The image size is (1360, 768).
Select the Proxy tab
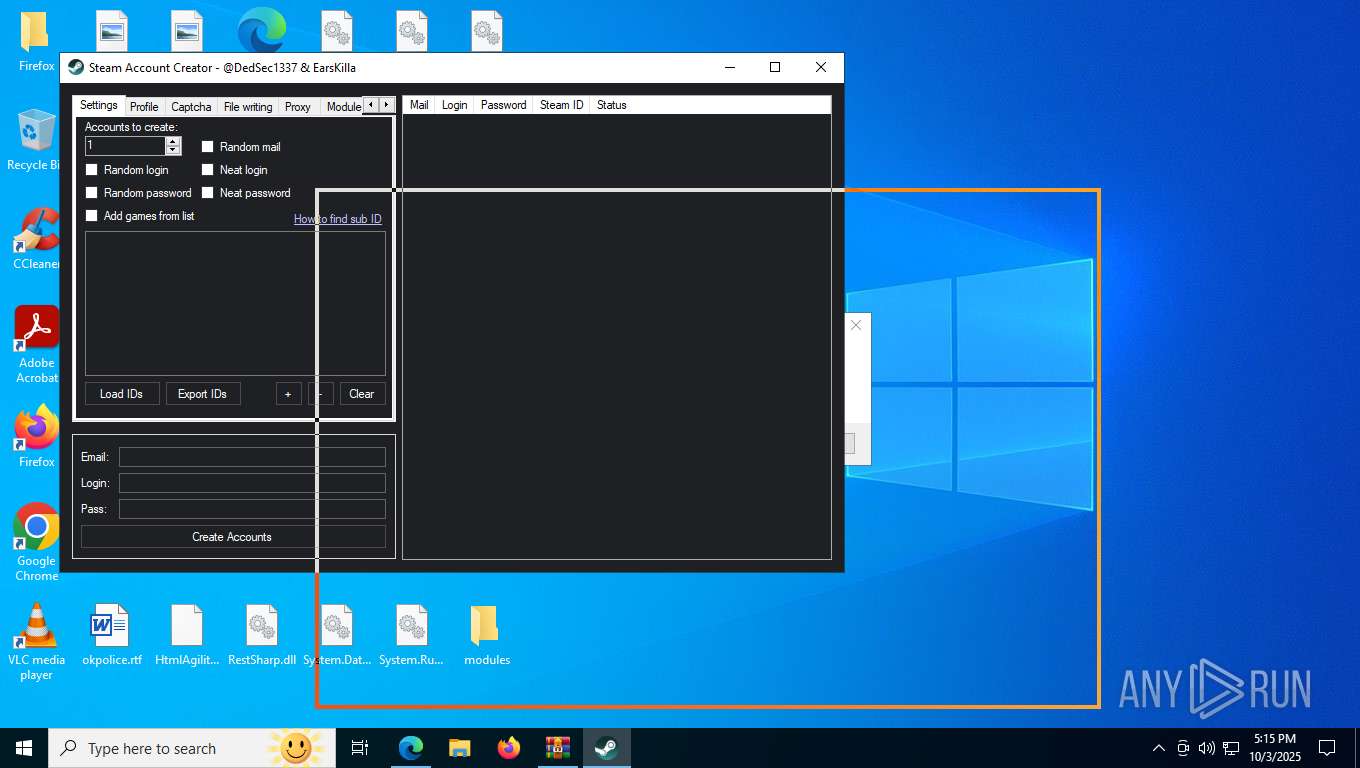pos(298,106)
